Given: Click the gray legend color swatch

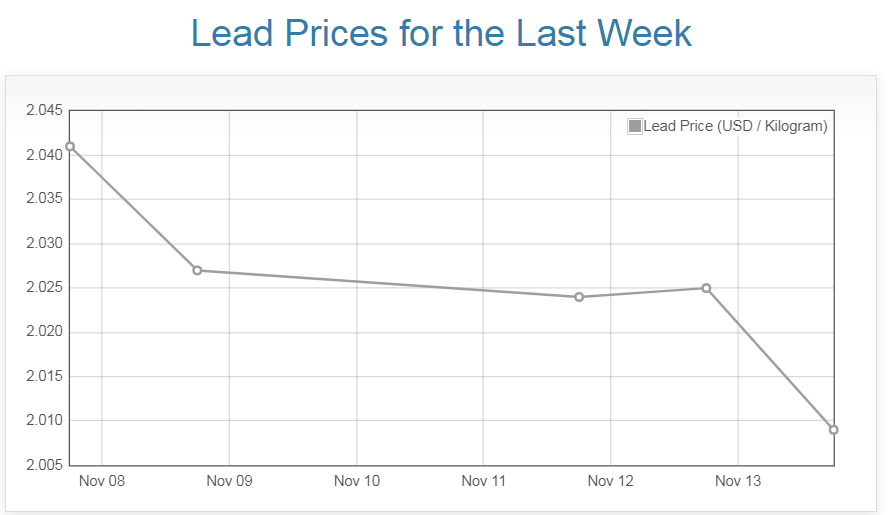Looking at the screenshot, I should click(x=634, y=126).
